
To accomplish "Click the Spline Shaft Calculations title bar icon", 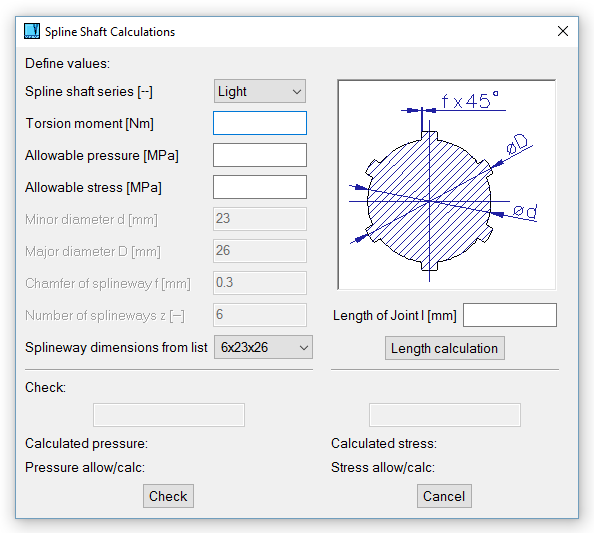I will (32, 31).
